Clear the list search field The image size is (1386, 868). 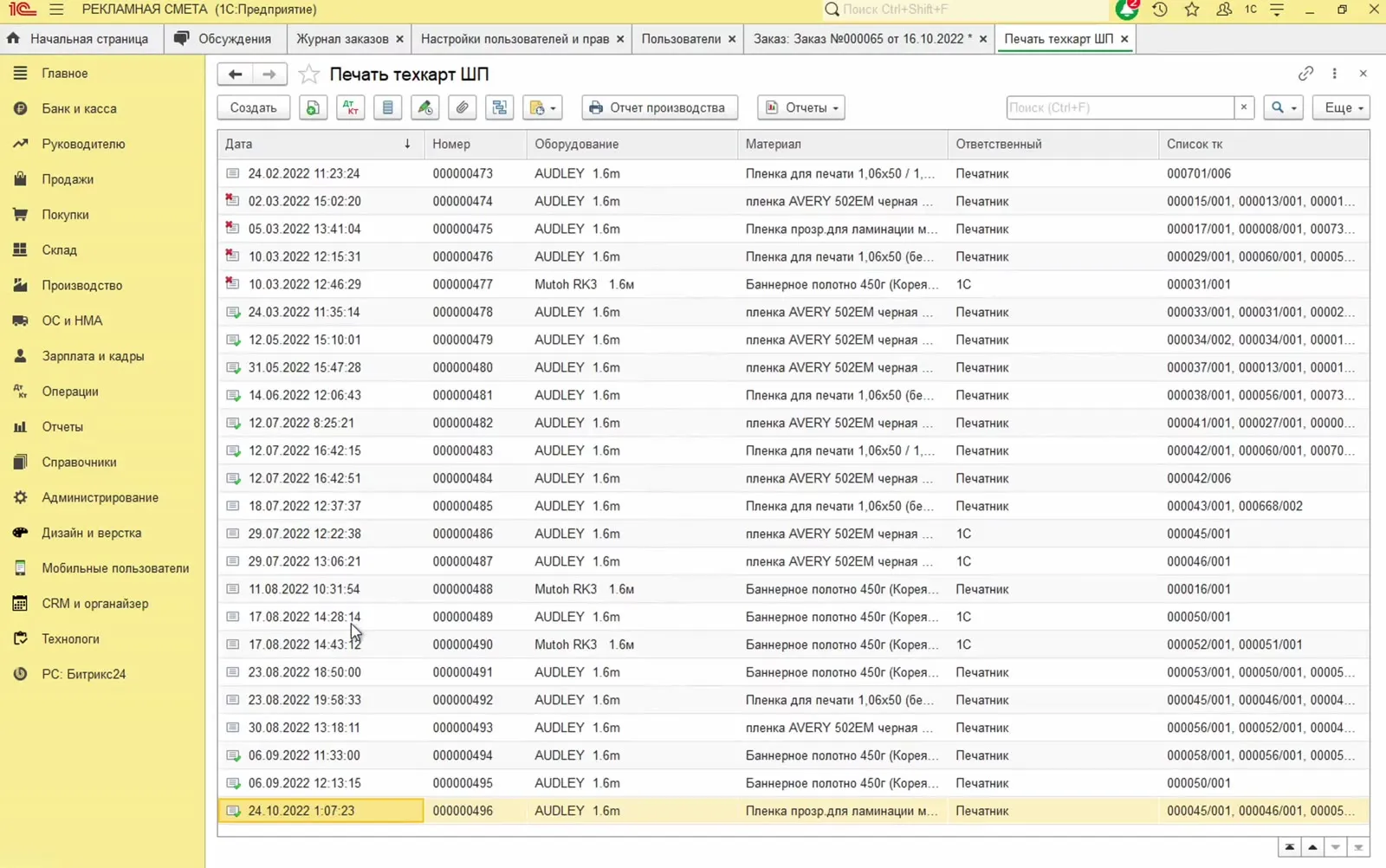pos(1244,107)
